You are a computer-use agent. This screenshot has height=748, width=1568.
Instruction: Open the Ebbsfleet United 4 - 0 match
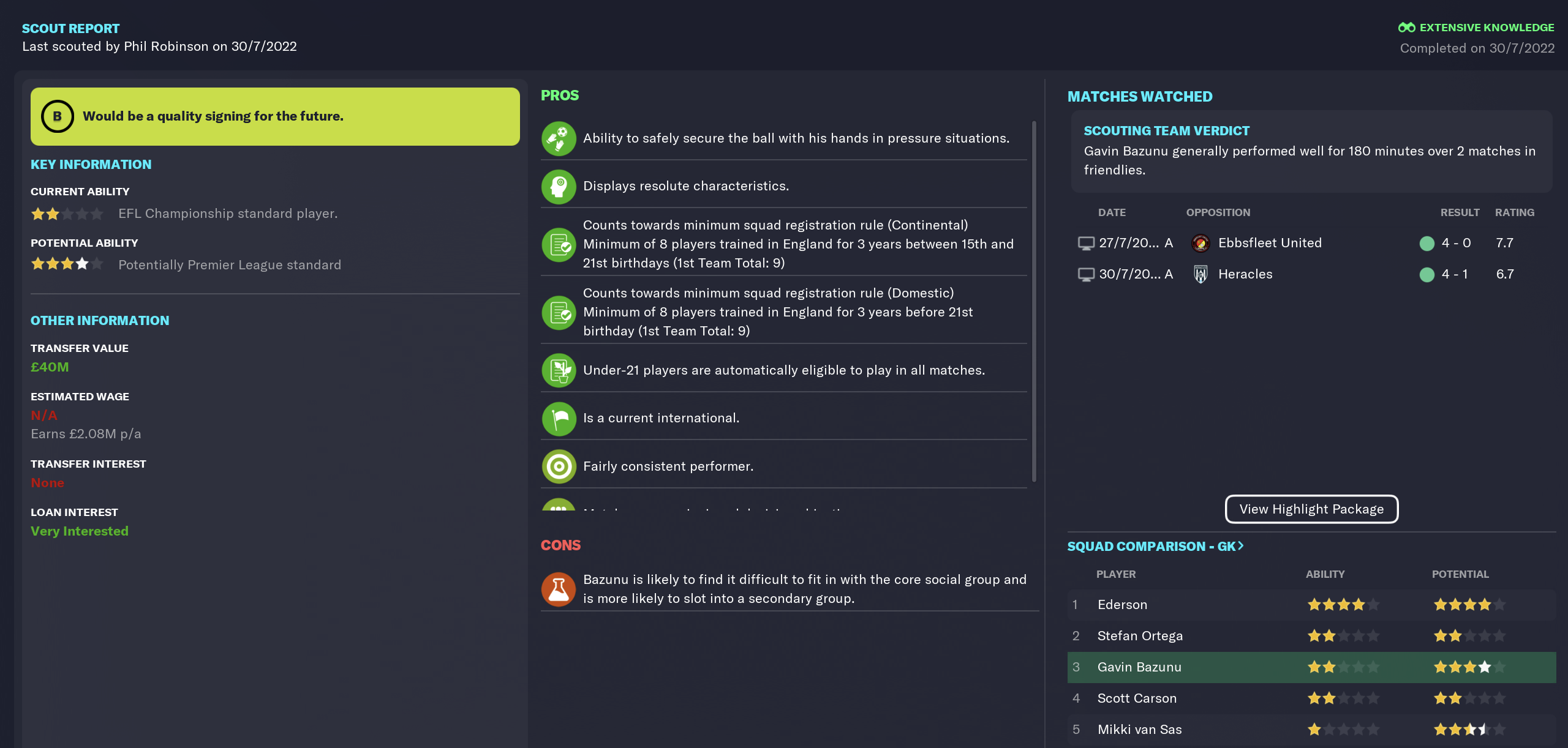1311,243
